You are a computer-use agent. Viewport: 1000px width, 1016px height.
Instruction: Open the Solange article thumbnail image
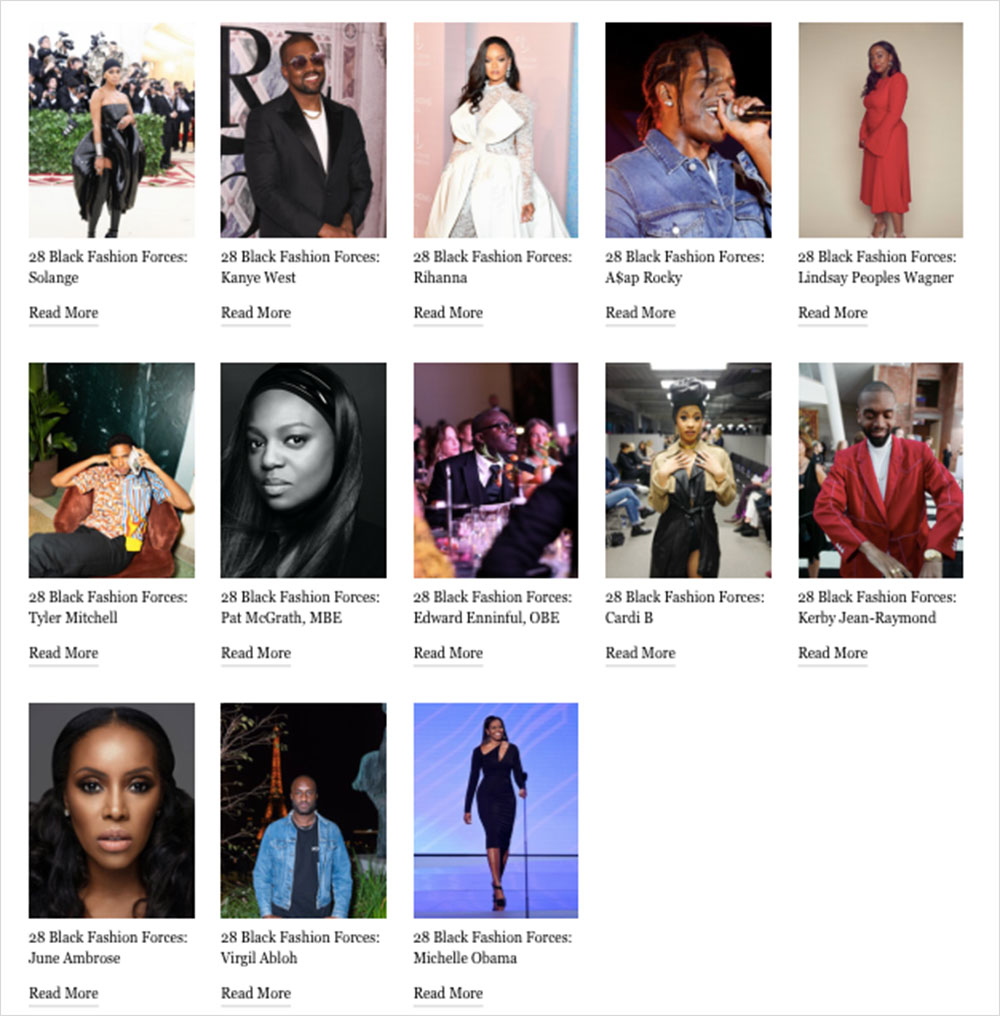[x=111, y=130]
